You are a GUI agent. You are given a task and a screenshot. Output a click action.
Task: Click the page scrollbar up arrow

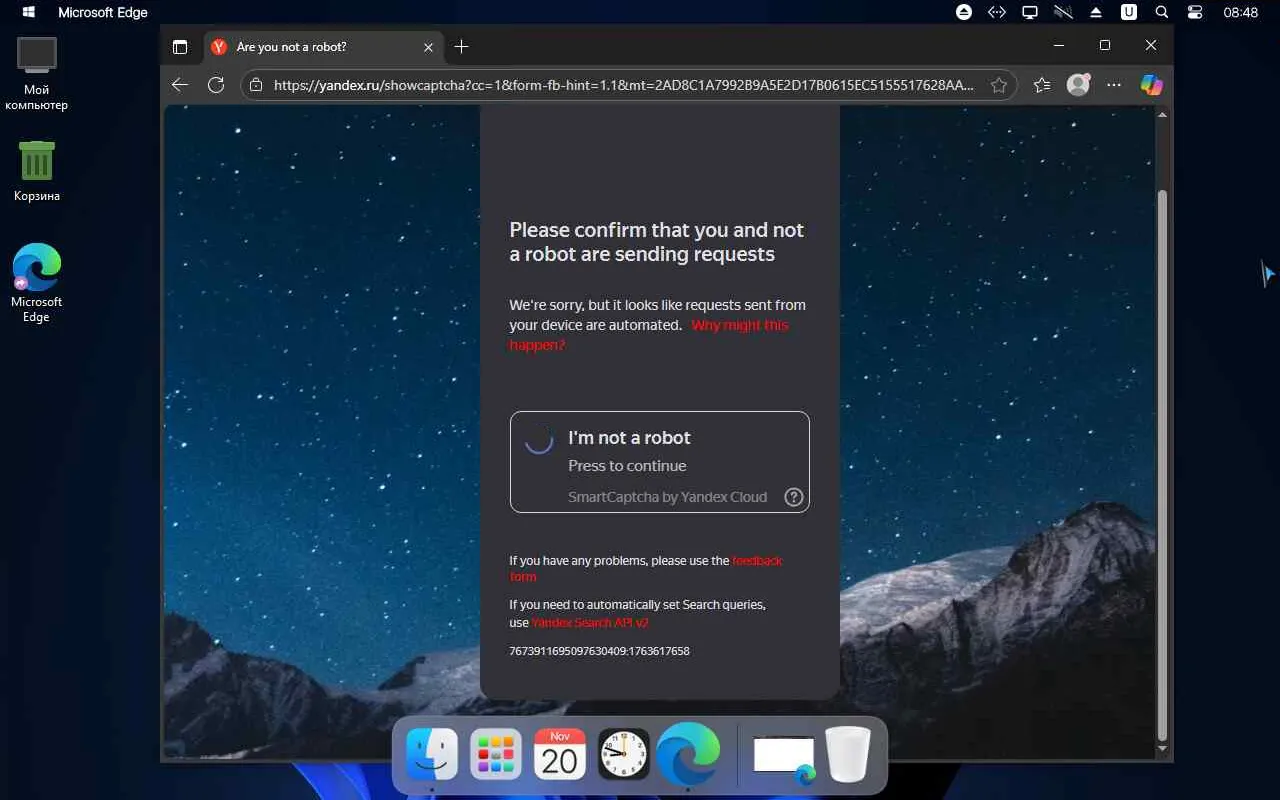point(1162,114)
